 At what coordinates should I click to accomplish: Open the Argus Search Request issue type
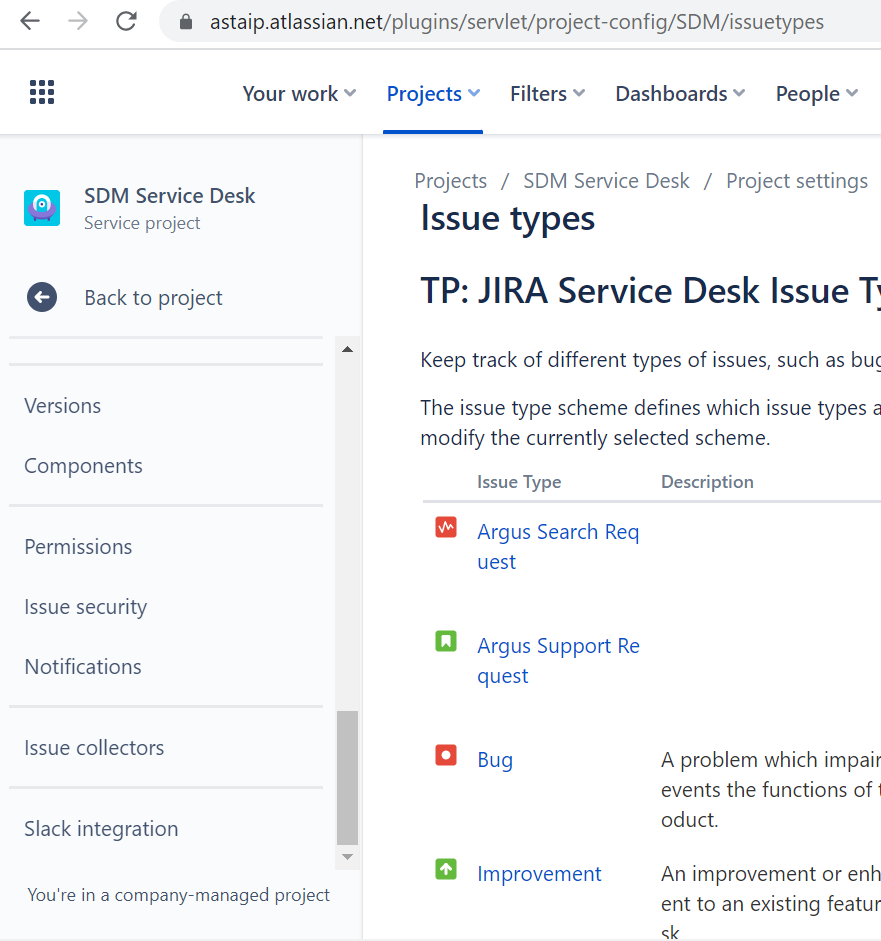558,547
